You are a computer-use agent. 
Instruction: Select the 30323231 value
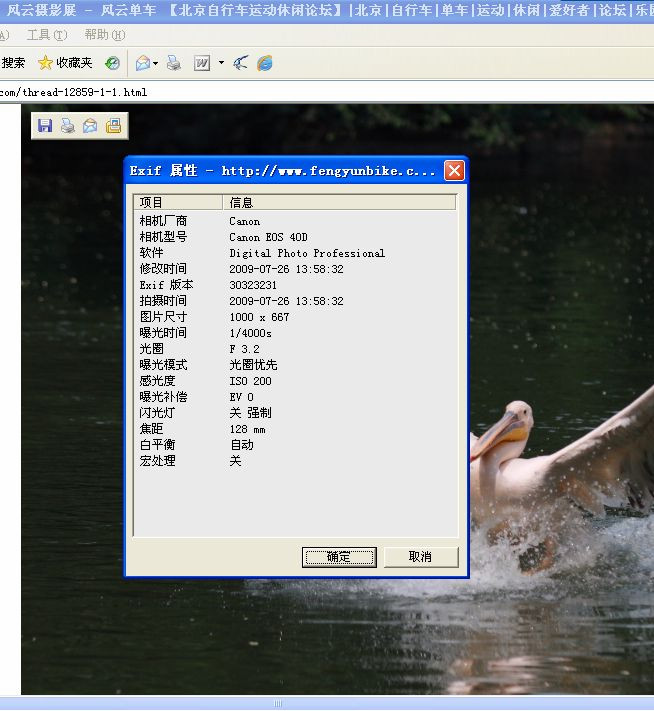tap(253, 285)
